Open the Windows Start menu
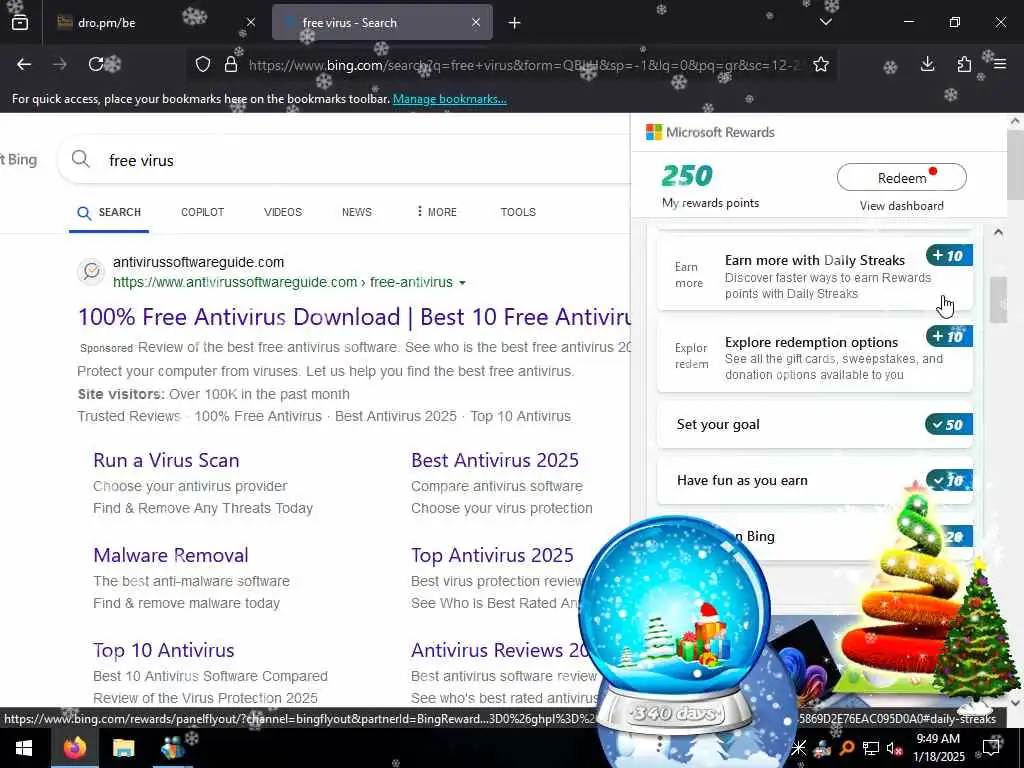 [24, 748]
